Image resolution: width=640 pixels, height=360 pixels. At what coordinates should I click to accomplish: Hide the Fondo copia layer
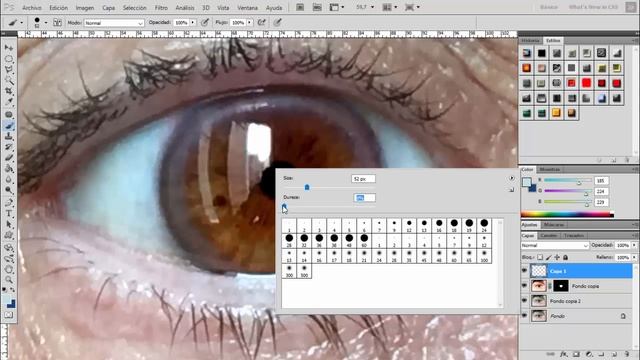pos(524,286)
